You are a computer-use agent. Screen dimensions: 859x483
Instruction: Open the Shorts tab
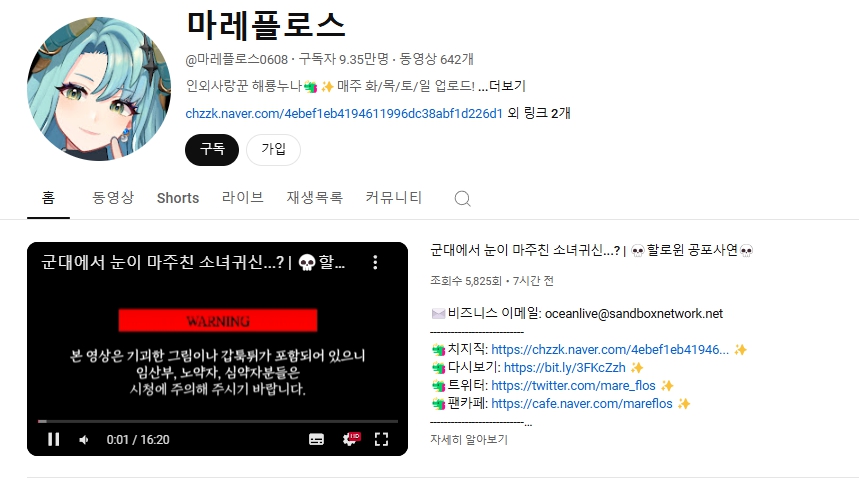[x=178, y=198]
